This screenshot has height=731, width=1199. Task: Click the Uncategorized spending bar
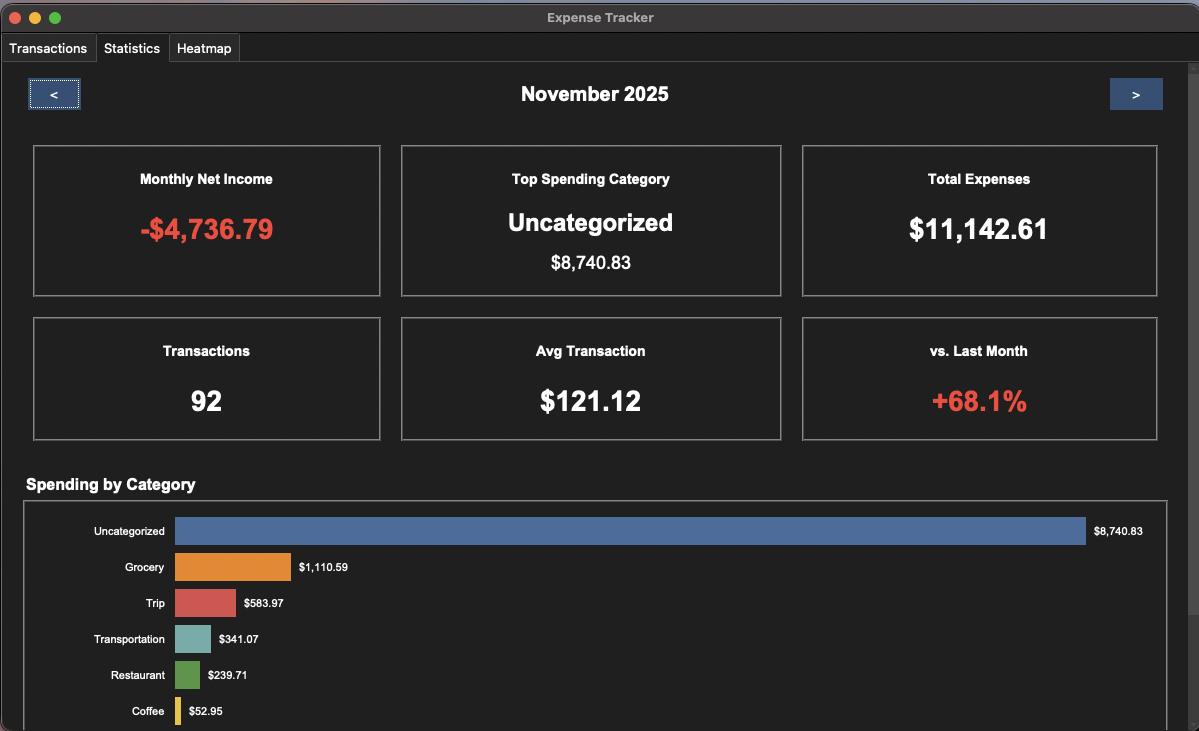pos(630,531)
